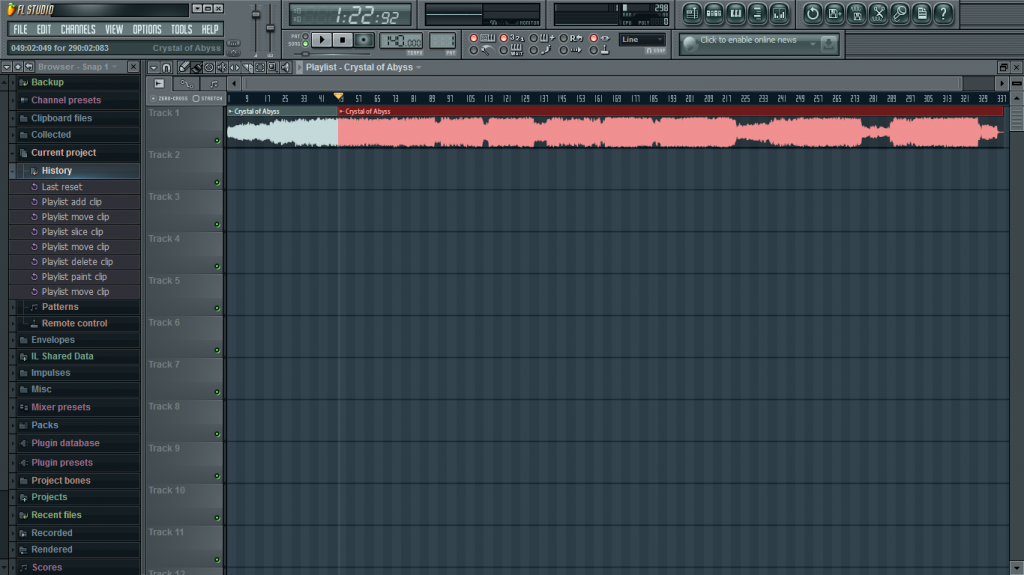Click the tempo display 140.000

[401, 41]
